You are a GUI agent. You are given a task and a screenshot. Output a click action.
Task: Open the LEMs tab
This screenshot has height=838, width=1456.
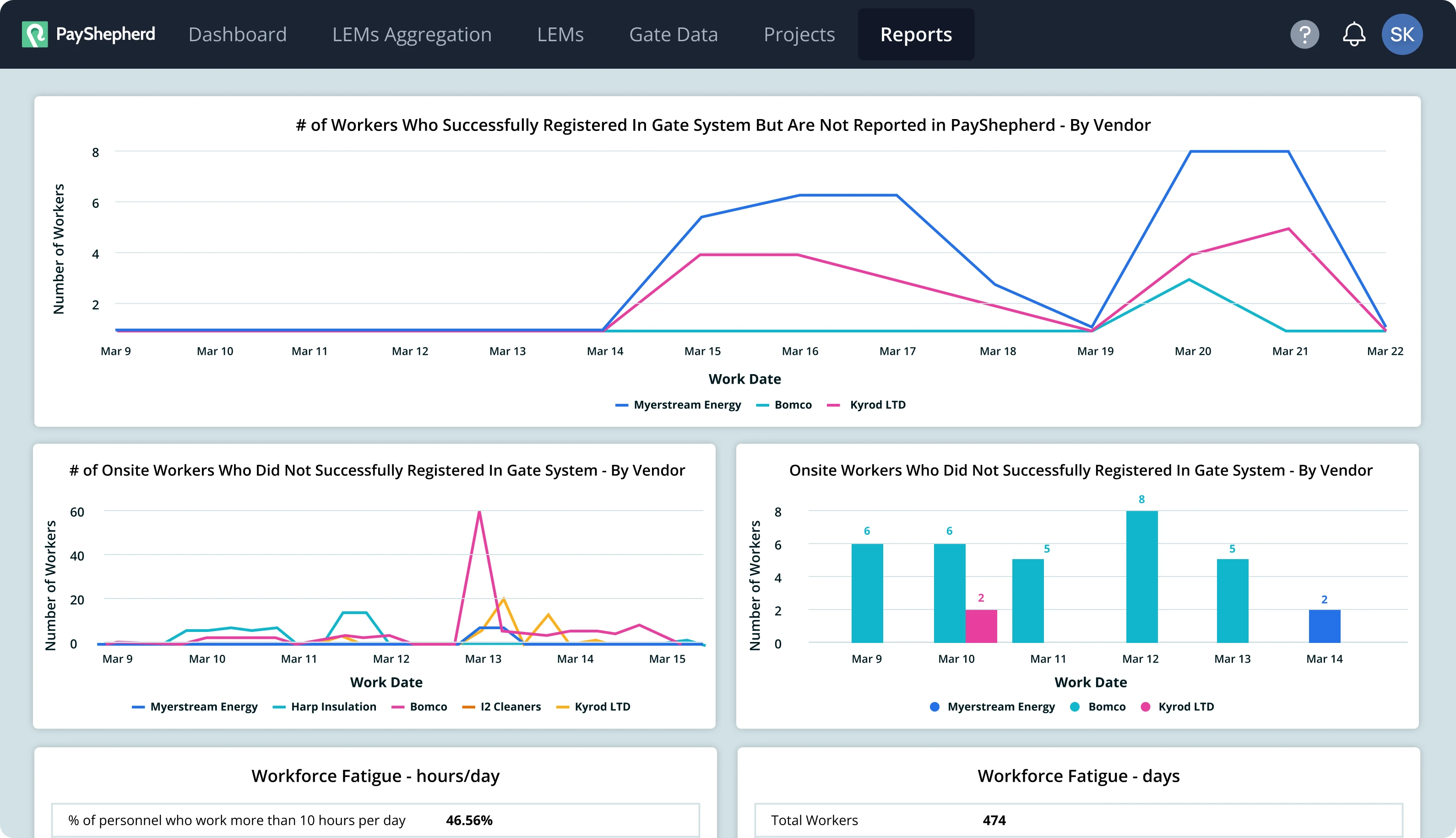pos(560,34)
